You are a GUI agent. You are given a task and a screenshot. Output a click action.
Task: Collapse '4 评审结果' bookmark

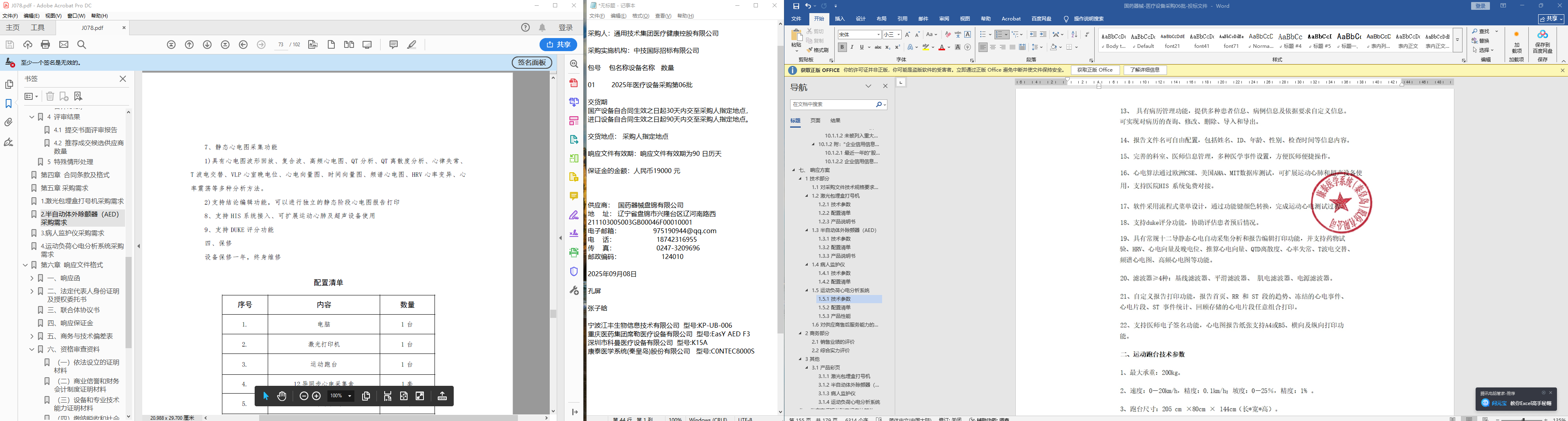point(31,117)
